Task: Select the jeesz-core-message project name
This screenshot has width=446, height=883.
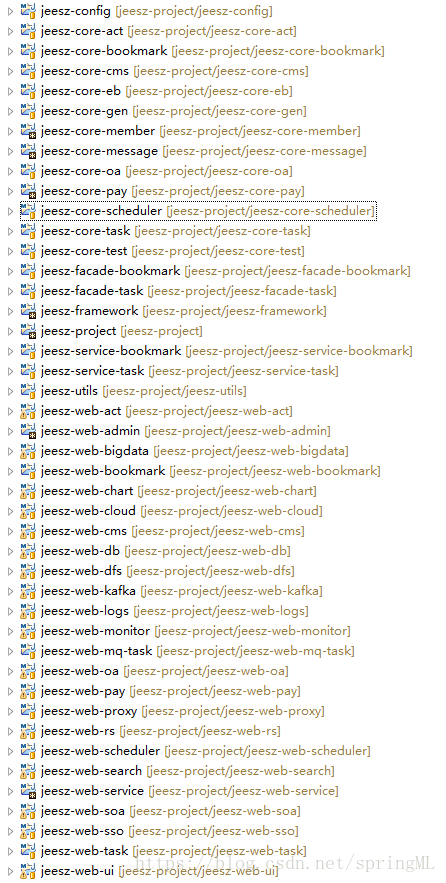Action: [100, 151]
